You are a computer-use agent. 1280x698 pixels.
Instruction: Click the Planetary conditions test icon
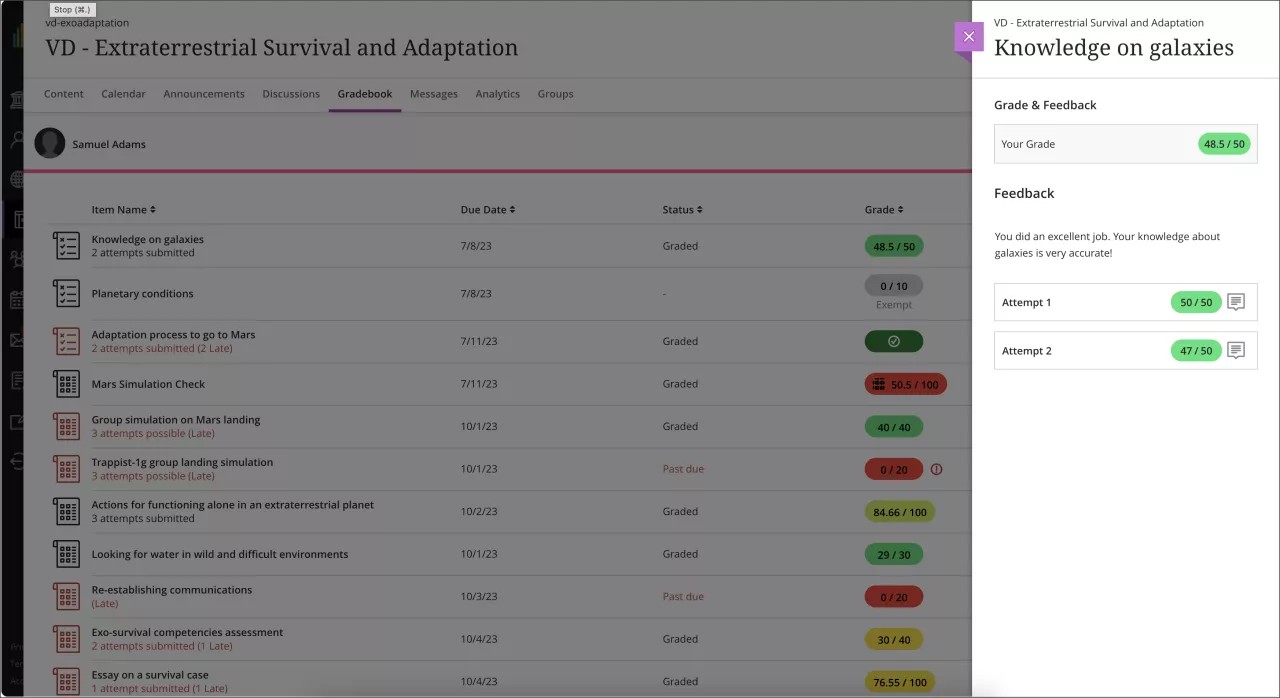66,294
